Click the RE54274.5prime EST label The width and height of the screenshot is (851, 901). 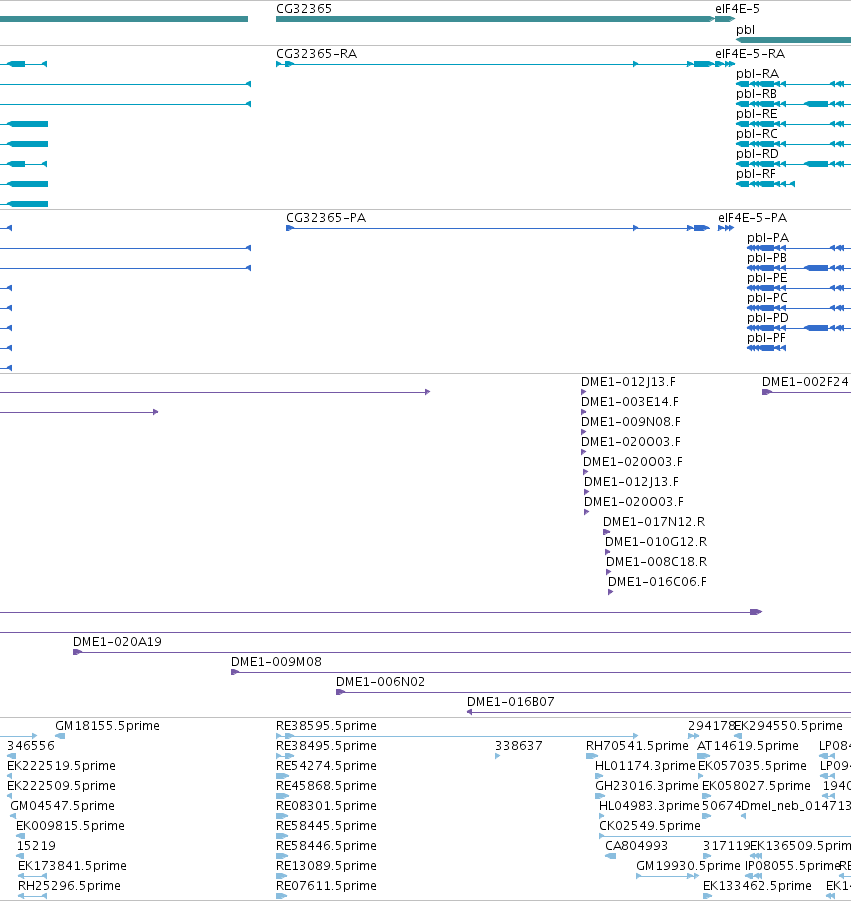tap(326, 766)
